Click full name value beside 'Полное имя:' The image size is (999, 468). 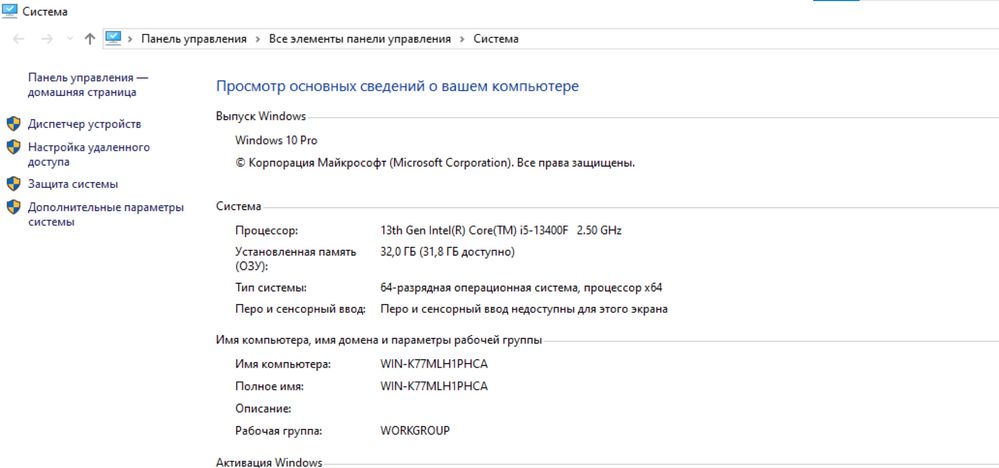tap(433, 386)
